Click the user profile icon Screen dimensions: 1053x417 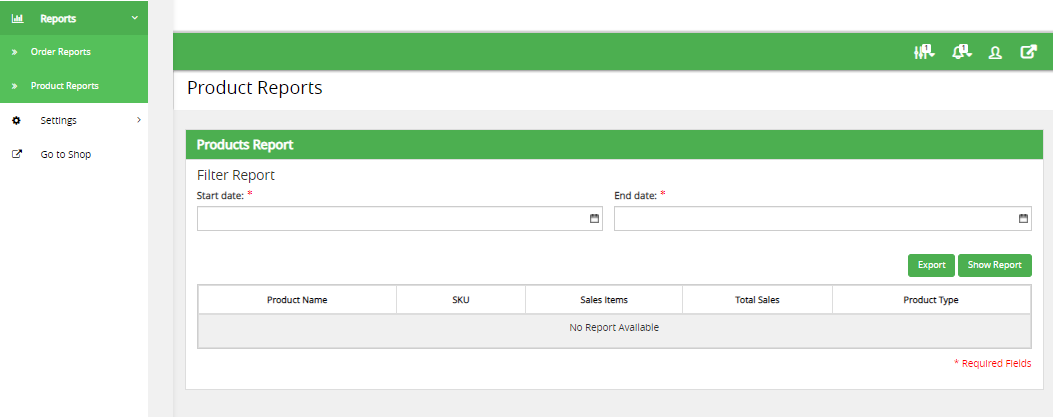pyautogui.click(x=995, y=52)
